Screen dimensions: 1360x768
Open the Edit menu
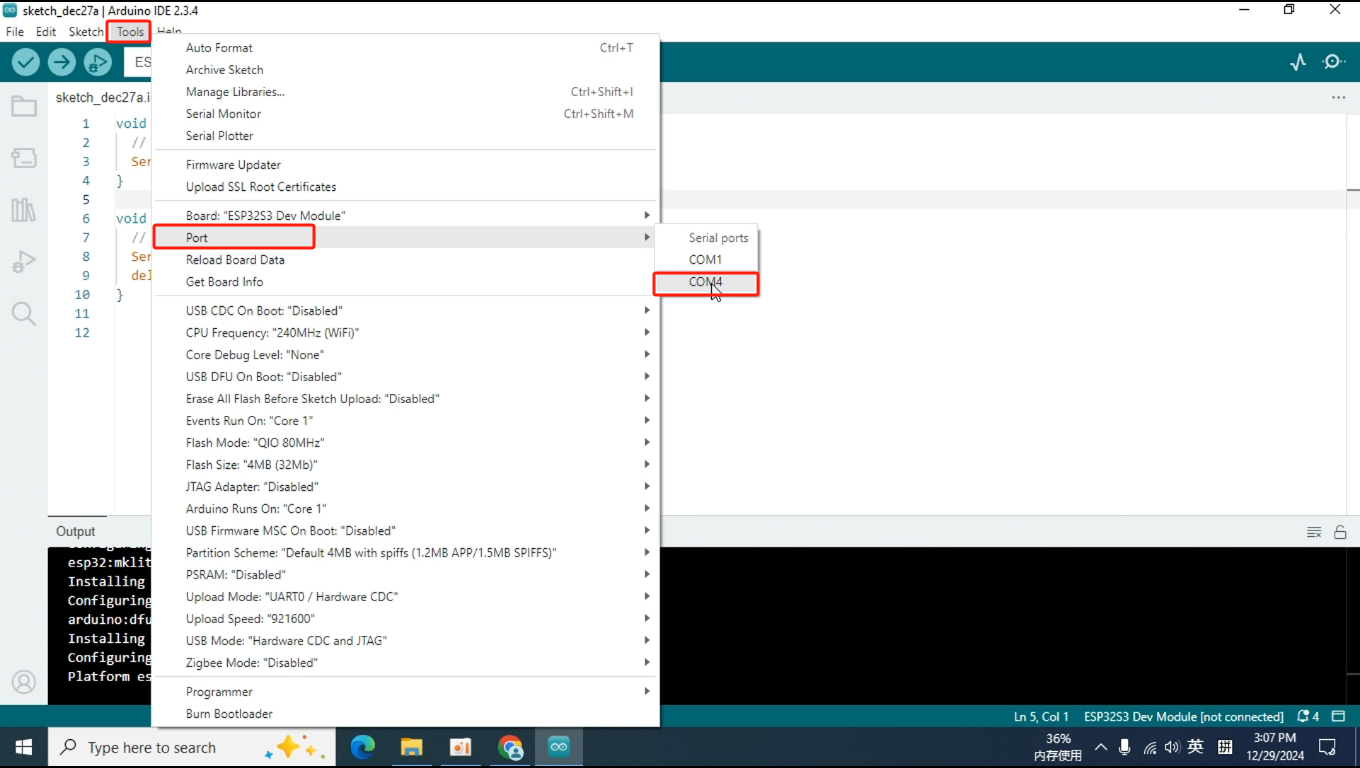pos(46,31)
